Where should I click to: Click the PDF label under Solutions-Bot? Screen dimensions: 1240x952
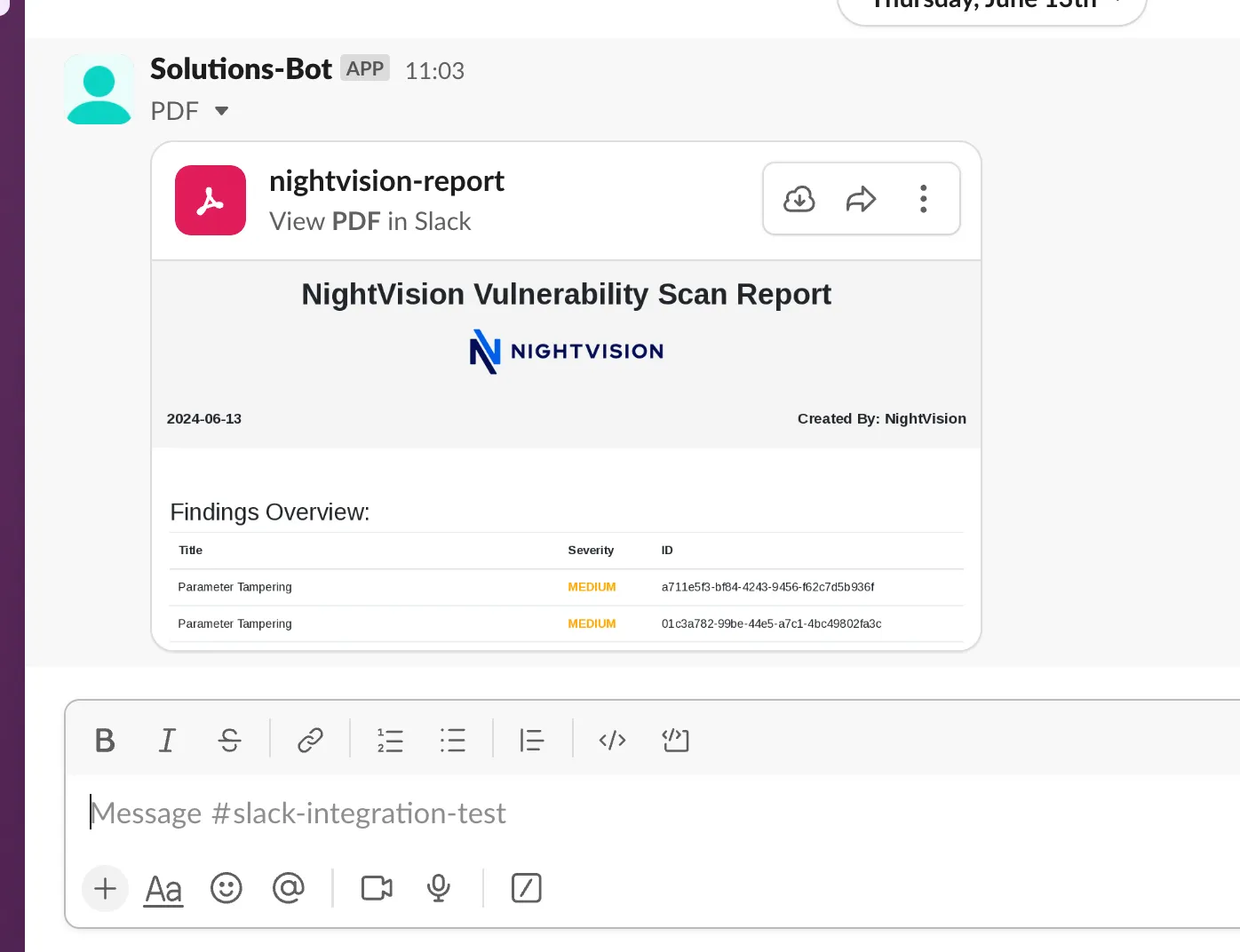coord(174,111)
